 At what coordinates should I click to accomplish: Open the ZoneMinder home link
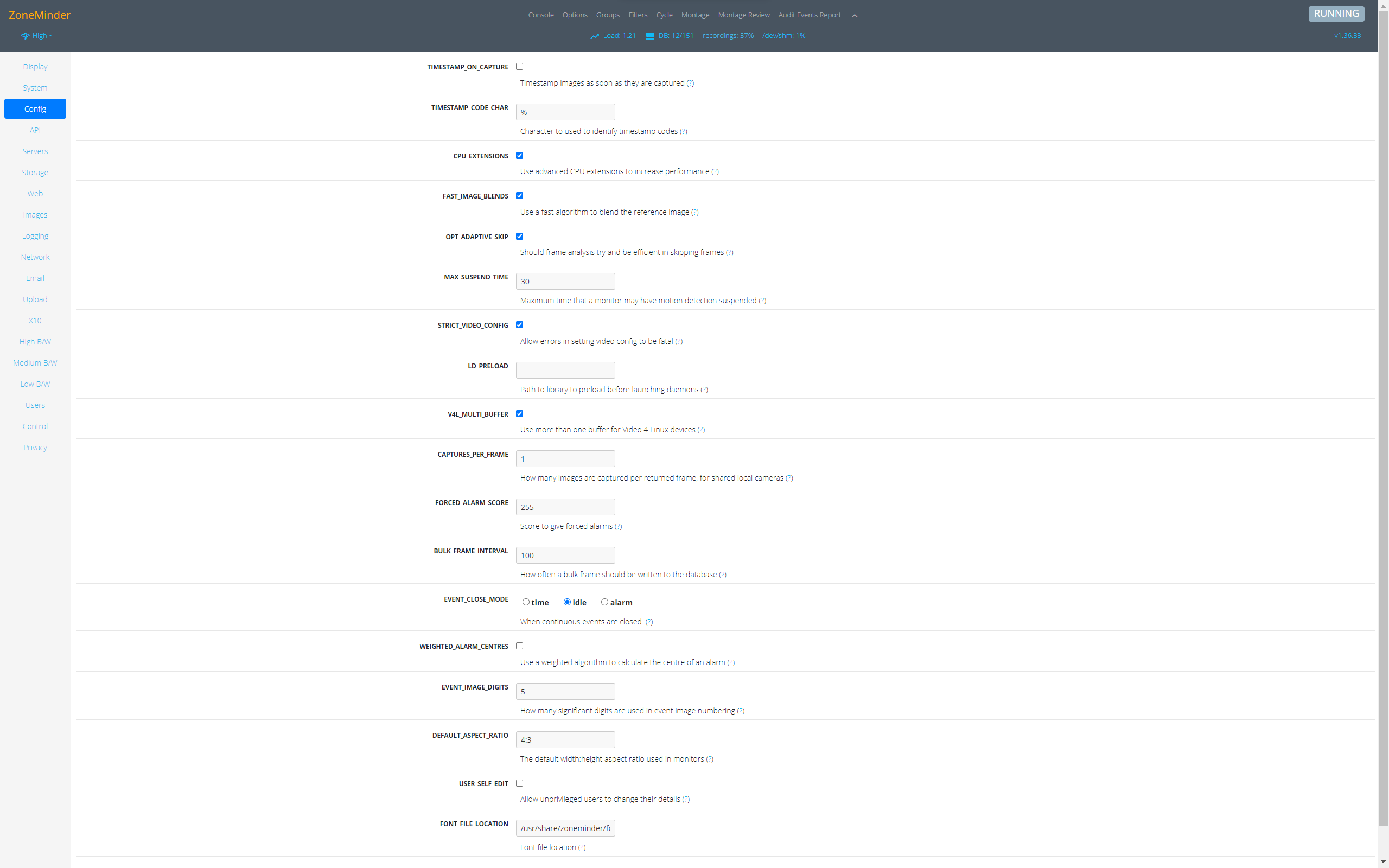39,15
